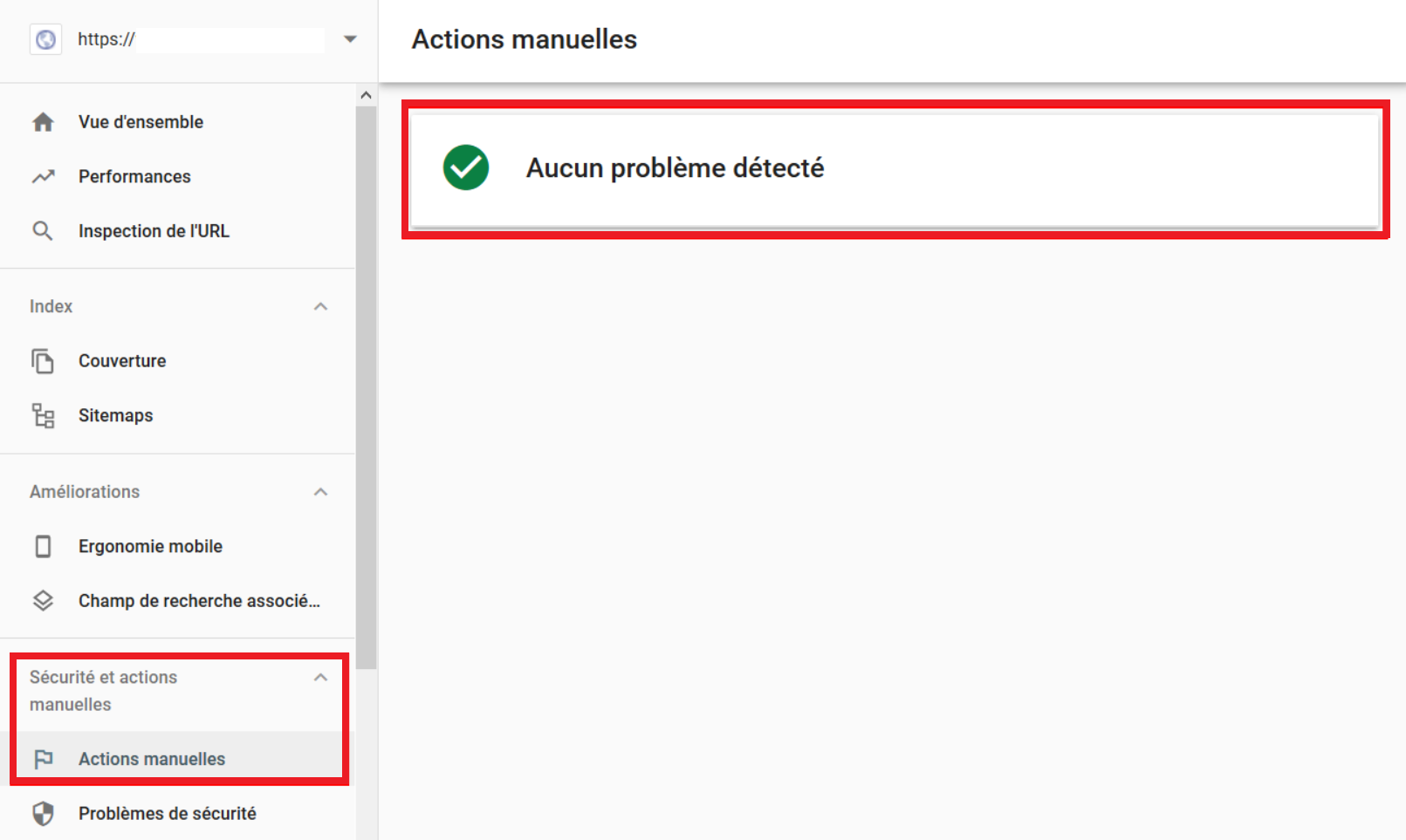The image size is (1406, 840).
Task: Click the green checkmark status icon
Action: pyautogui.click(x=465, y=167)
